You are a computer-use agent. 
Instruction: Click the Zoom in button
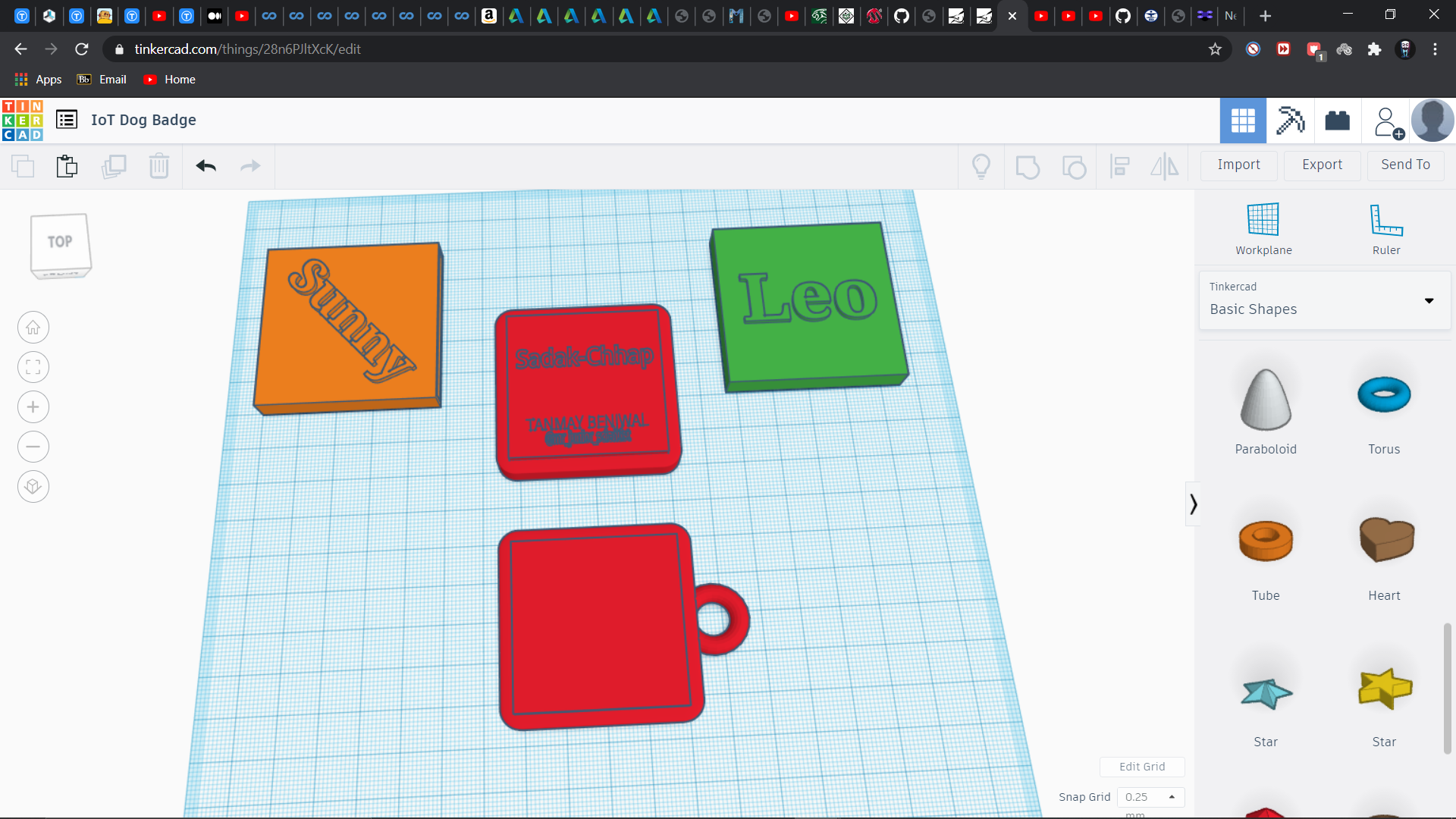[33, 407]
